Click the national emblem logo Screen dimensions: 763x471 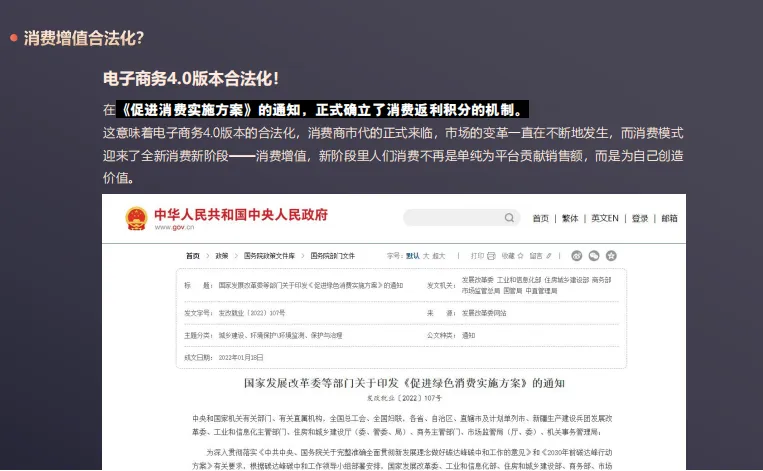[x=136, y=218]
